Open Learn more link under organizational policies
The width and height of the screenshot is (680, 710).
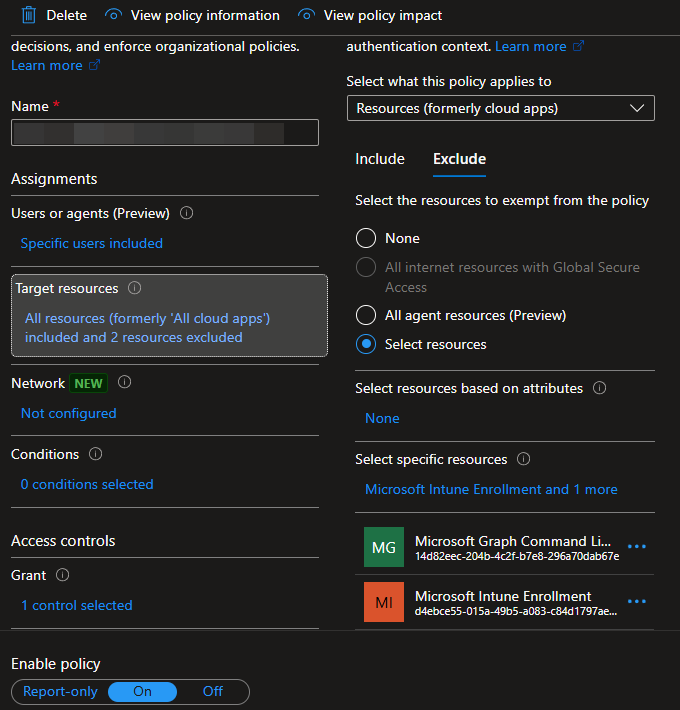coord(47,66)
